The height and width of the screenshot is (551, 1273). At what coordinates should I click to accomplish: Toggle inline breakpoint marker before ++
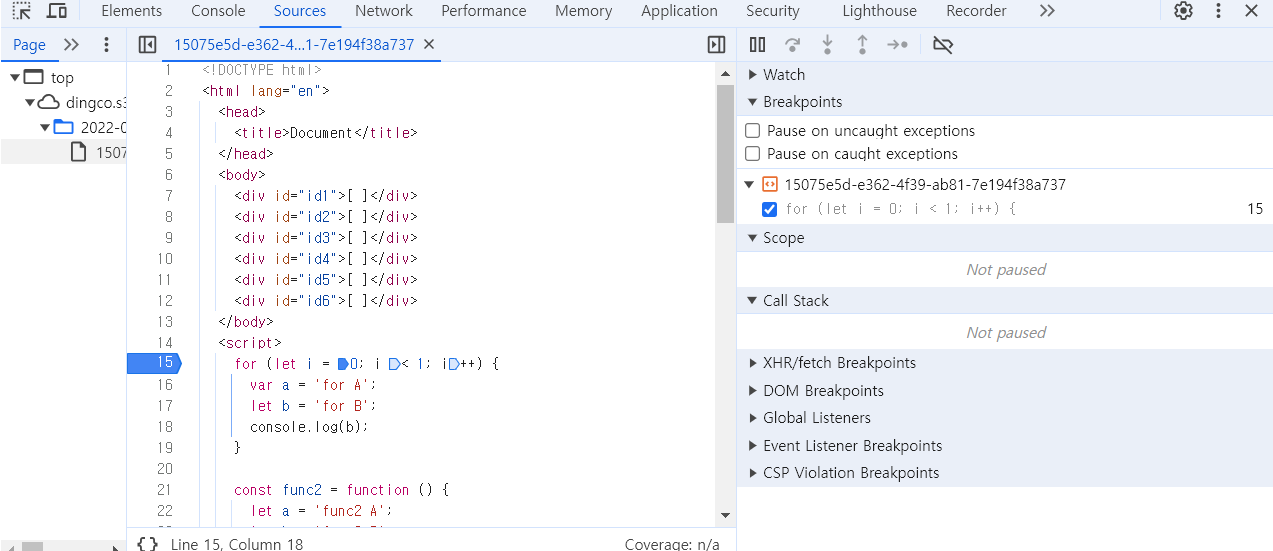[454, 364]
